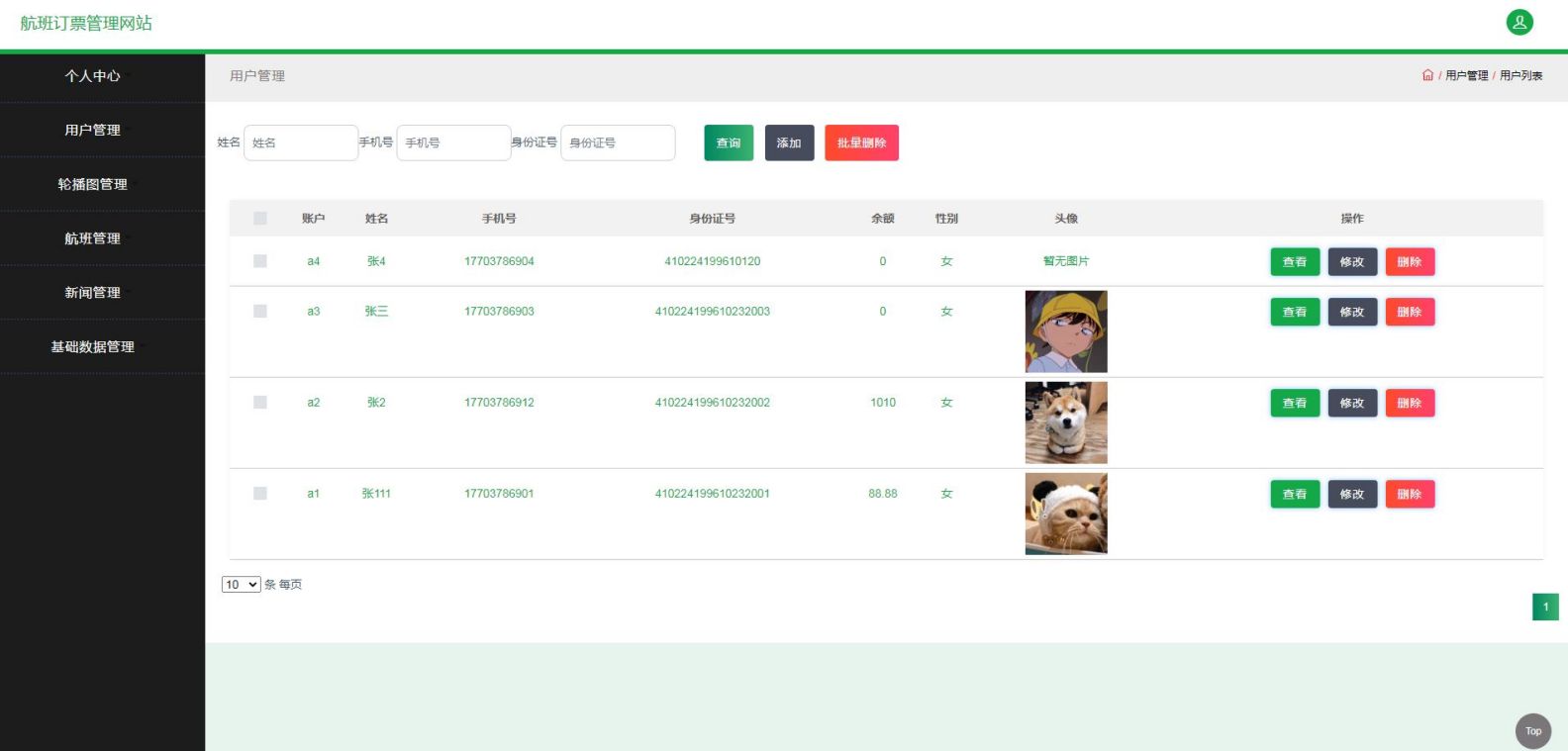
Task: Select the name 张111
Action: coord(376,493)
